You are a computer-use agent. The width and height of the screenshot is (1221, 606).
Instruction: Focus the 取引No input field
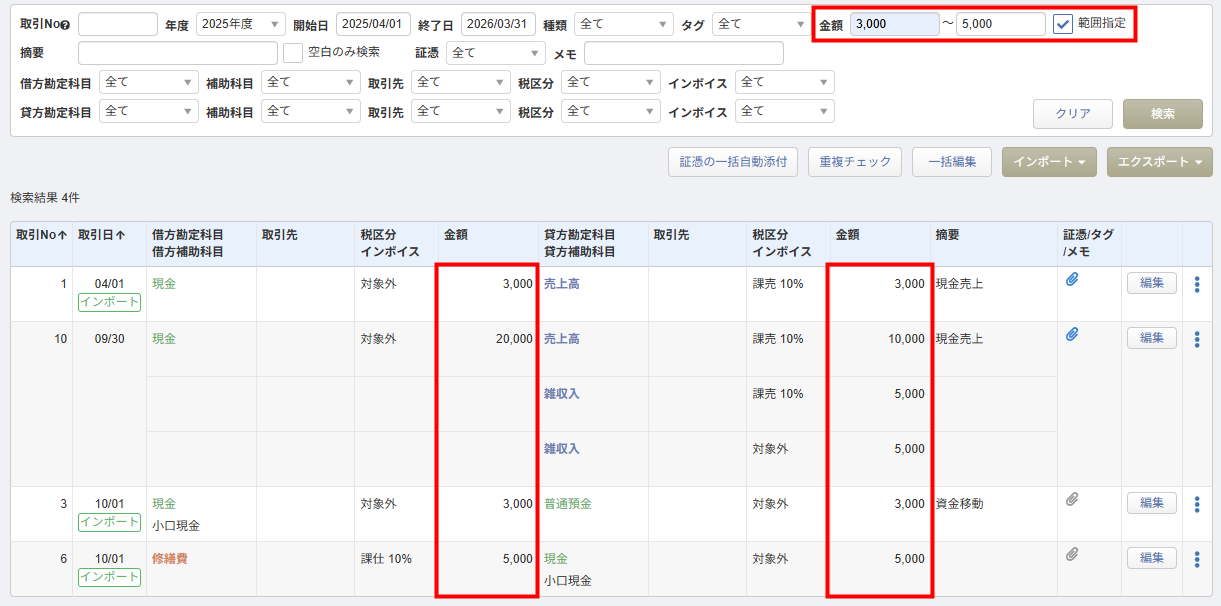pyautogui.click(x=118, y=24)
